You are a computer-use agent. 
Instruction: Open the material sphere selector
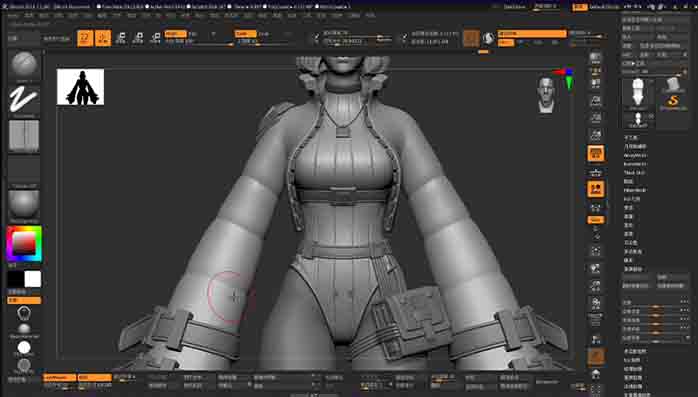24,205
